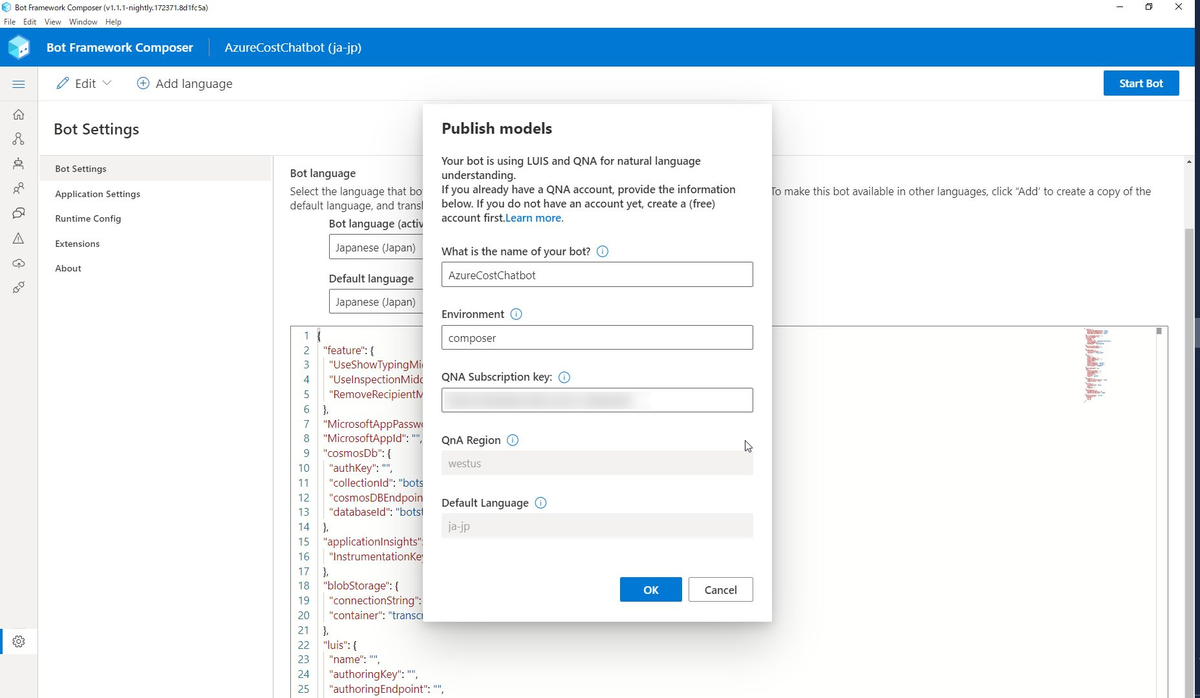Select Application Settings in the settings list
The height and width of the screenshot is (698, 1200).
click(98, 194)
